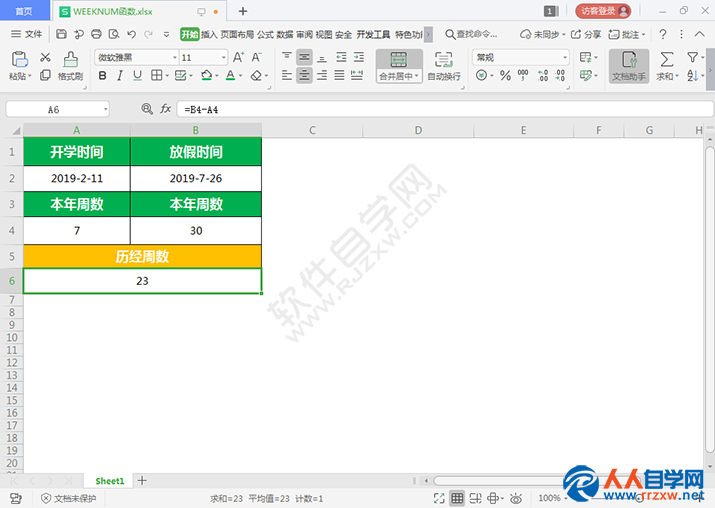The height and width of the screenshot is (508, 715).
Task: Open the File menu
Action: coord(26,34)
